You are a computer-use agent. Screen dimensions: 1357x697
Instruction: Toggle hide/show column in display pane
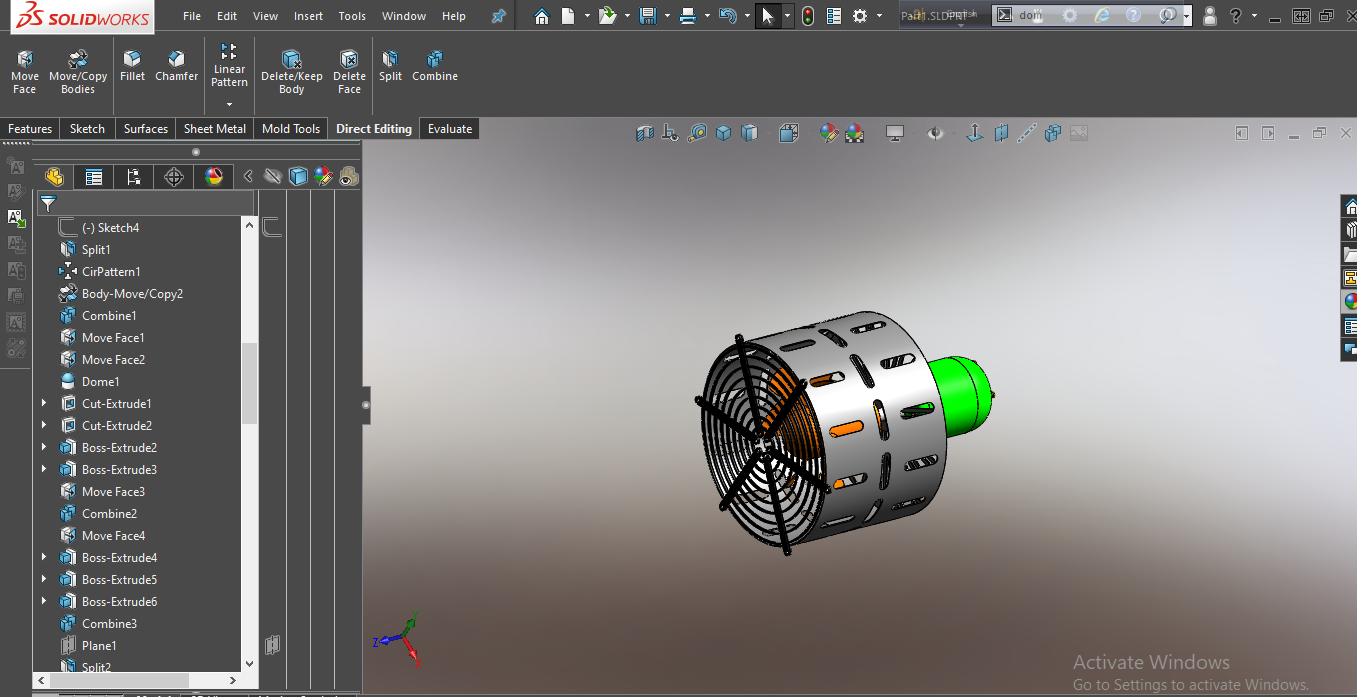(x=273, y=177)
